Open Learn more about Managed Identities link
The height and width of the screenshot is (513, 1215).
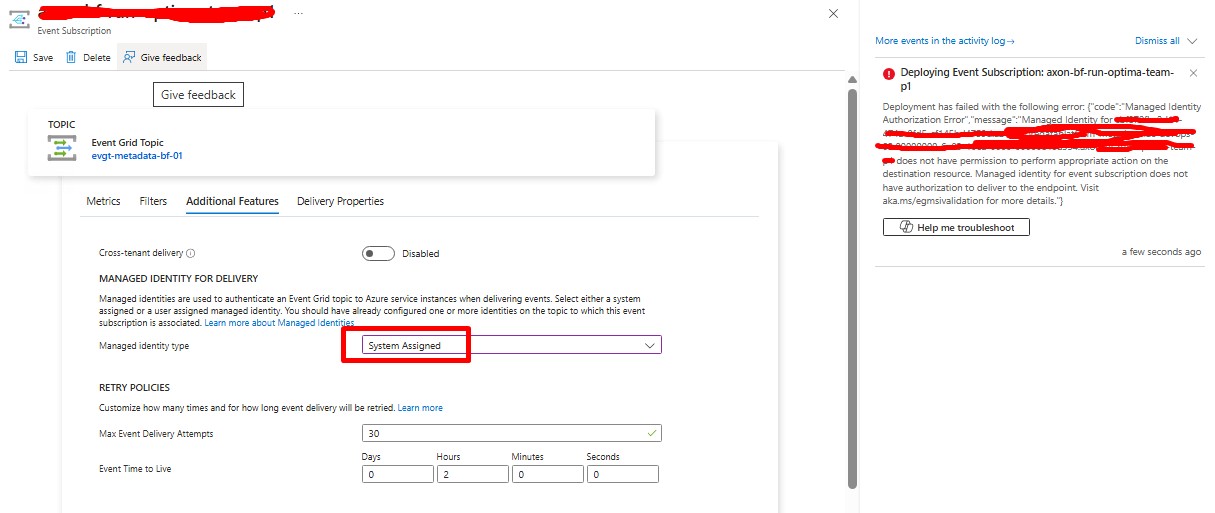[x=279, y=323]
